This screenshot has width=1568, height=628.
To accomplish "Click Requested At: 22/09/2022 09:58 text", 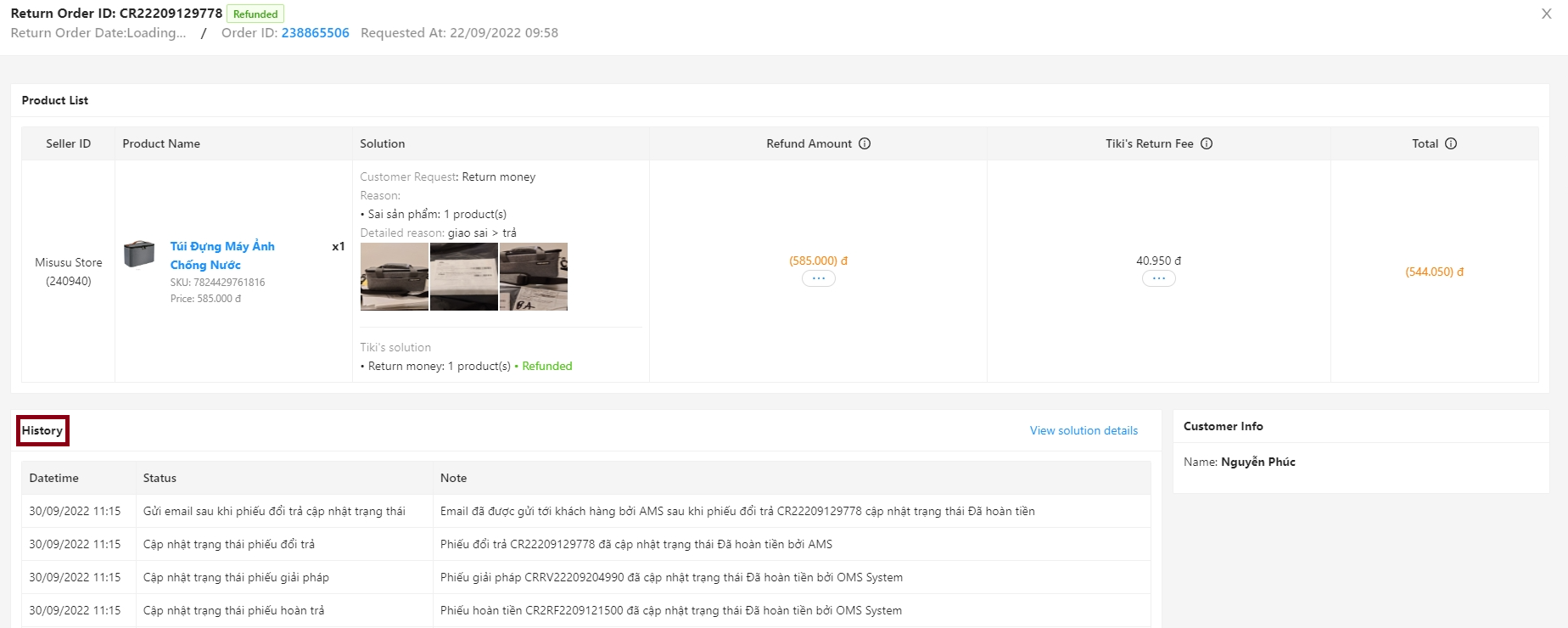I will (459, 33).
